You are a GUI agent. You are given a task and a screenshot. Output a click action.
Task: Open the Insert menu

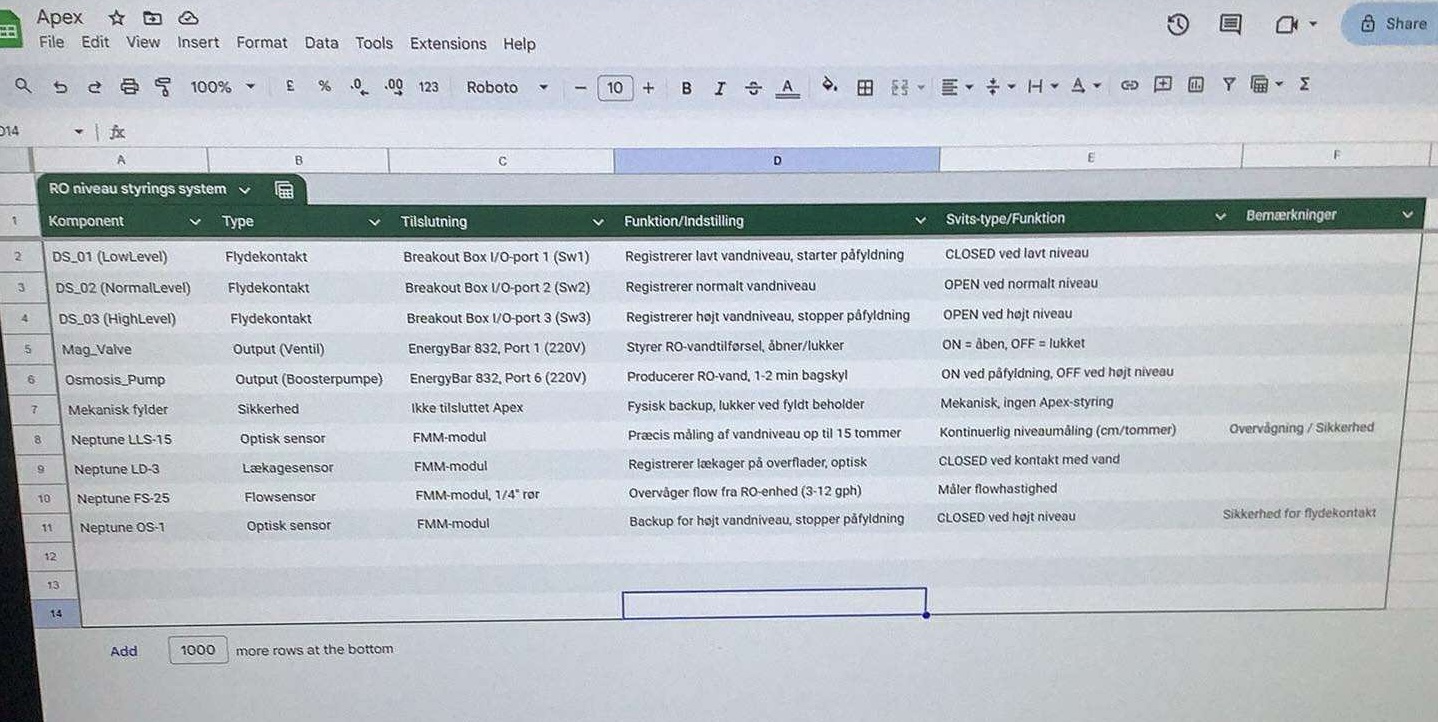coord(198,43)
